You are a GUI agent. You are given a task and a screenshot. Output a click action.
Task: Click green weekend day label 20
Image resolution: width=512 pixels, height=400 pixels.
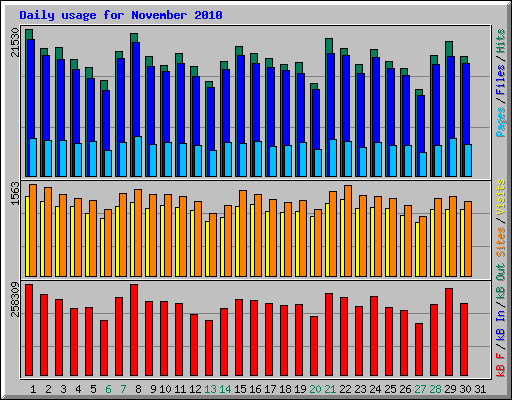click(x=315, y=389)
